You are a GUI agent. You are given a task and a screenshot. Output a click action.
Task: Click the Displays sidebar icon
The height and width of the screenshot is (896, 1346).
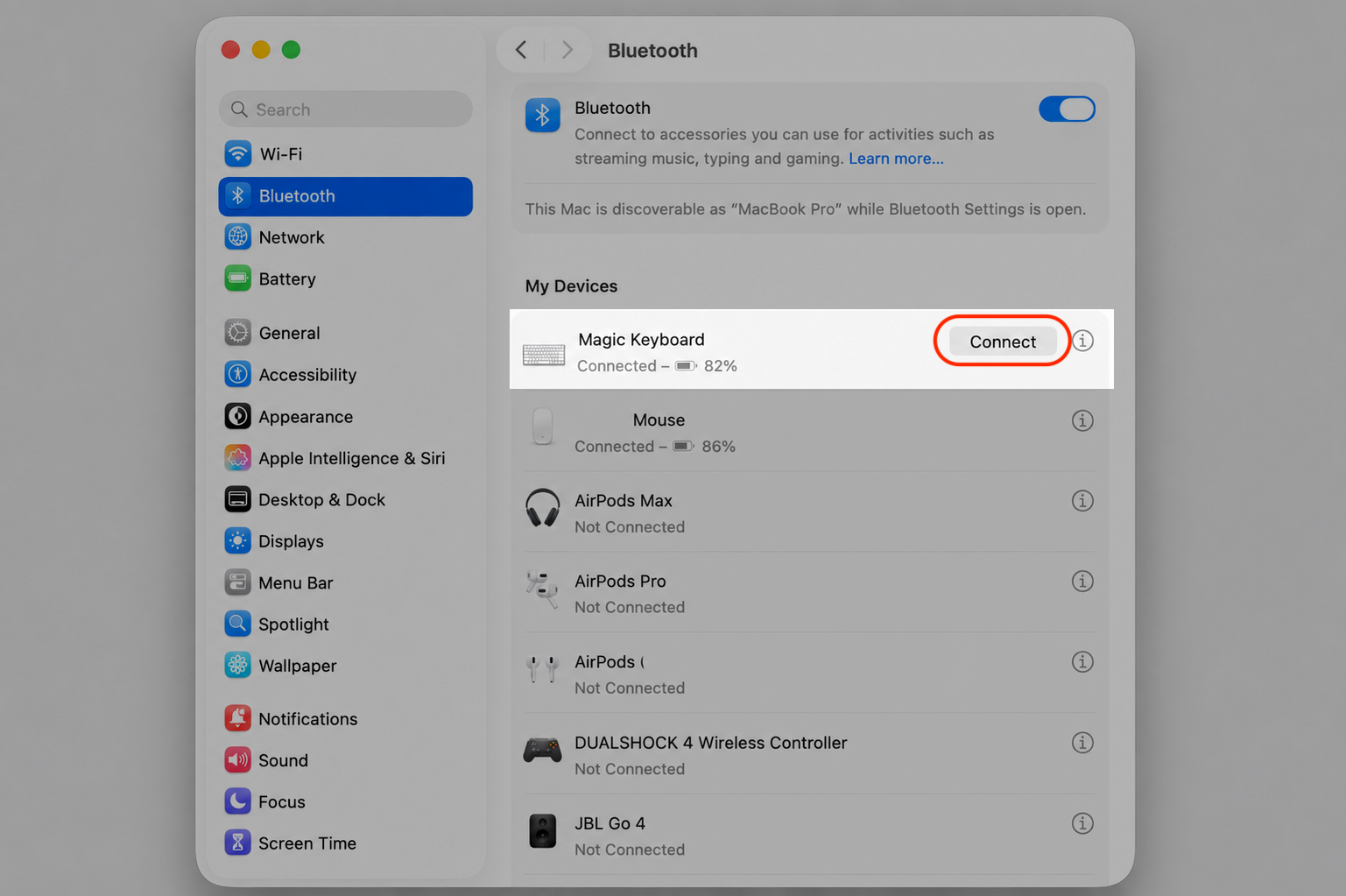point(237,541)
